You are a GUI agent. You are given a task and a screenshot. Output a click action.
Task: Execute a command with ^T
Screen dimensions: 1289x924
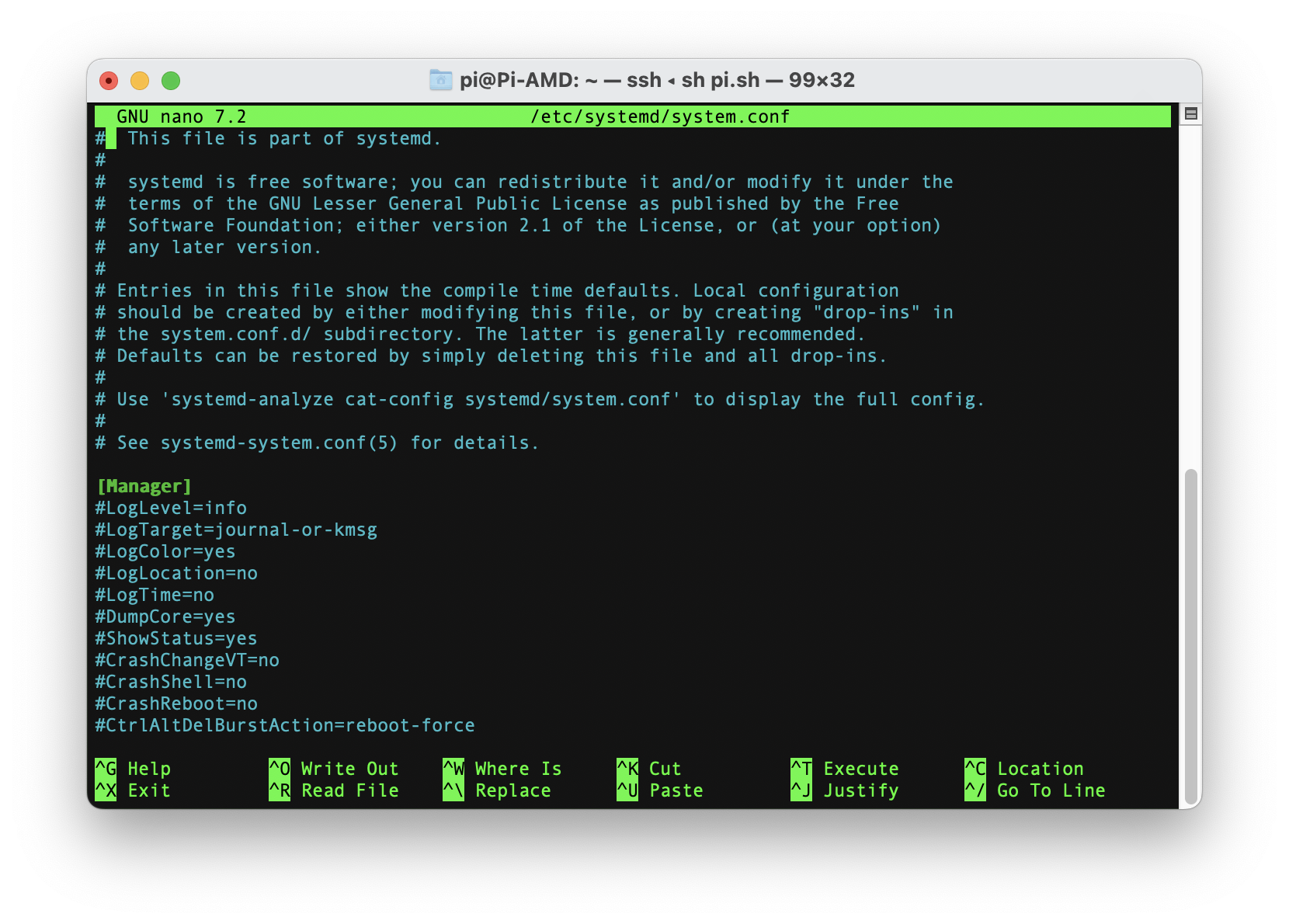(x=846, y=769)
